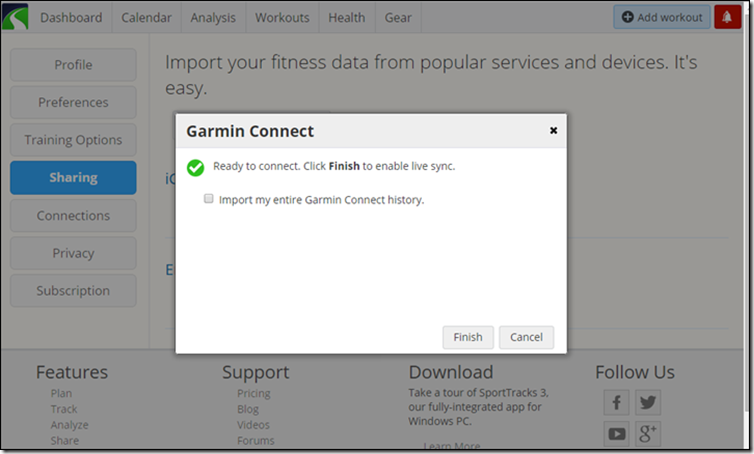
Task: Open the Twitter follow icon
Action: (648, 403)
